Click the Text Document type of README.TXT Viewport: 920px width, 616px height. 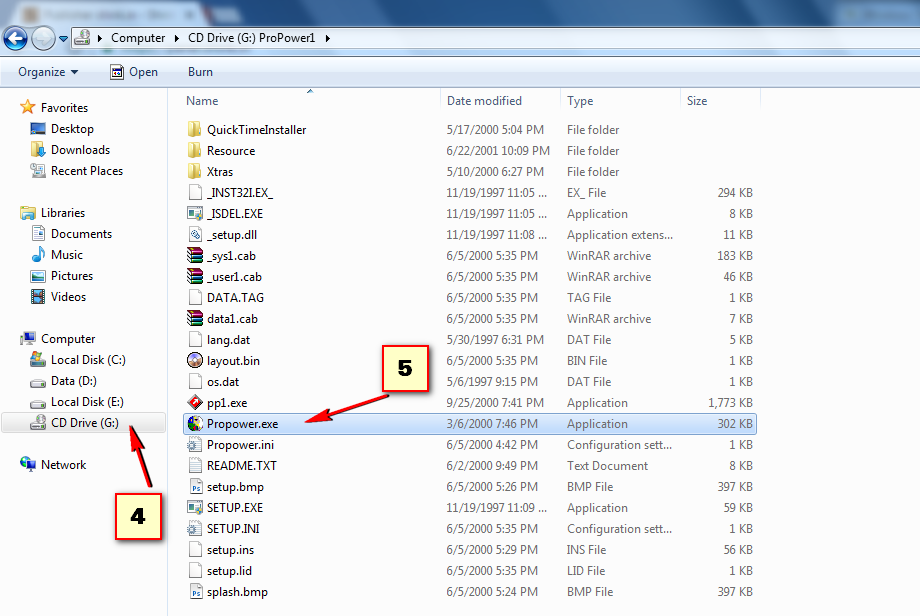(x=607, y=466)
